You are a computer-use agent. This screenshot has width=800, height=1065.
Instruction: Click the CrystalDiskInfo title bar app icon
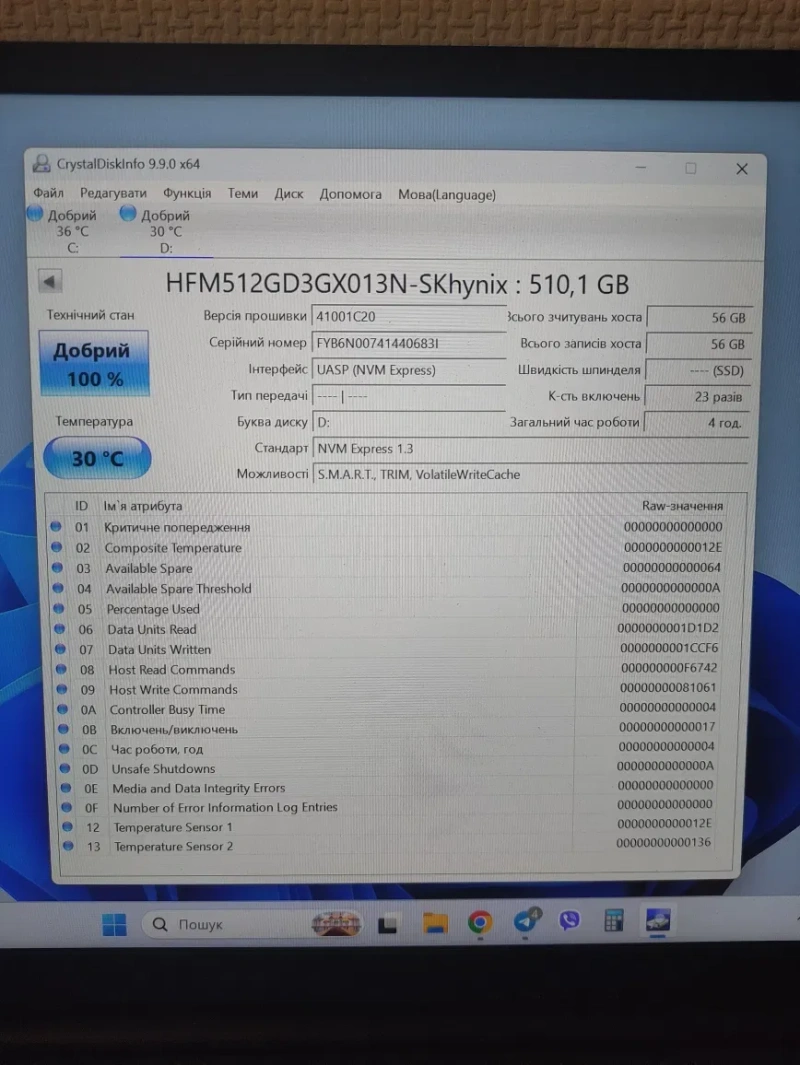(41, 163)
